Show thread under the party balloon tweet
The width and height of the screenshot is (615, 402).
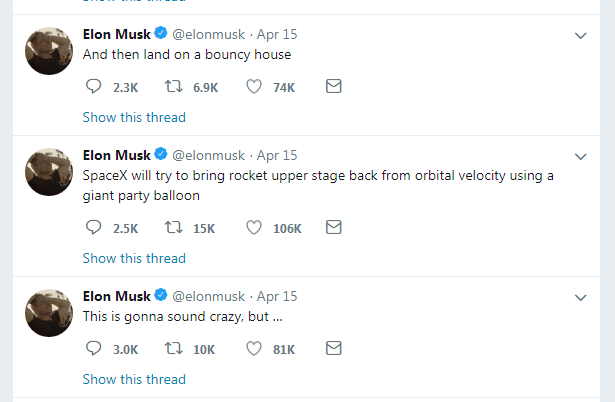[x=134, y=258]
